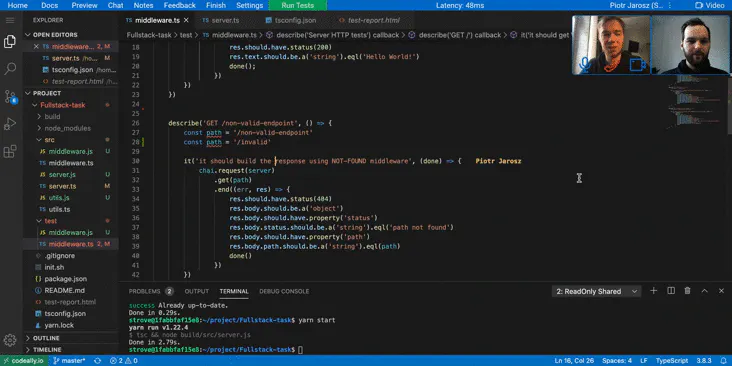The image size is (732, 366).
Task: Switch to the tsconfig.json editor tab
Action: 295,21
